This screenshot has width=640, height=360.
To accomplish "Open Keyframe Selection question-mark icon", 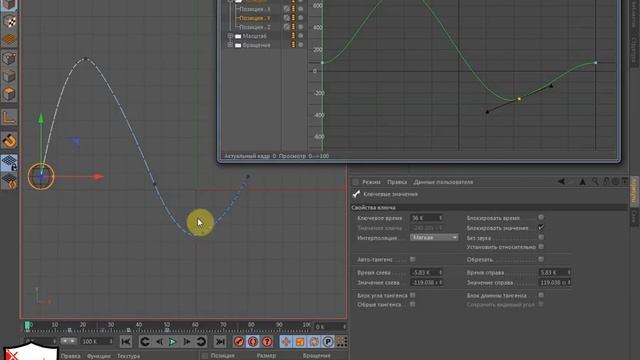I will [x=267, y=342].
